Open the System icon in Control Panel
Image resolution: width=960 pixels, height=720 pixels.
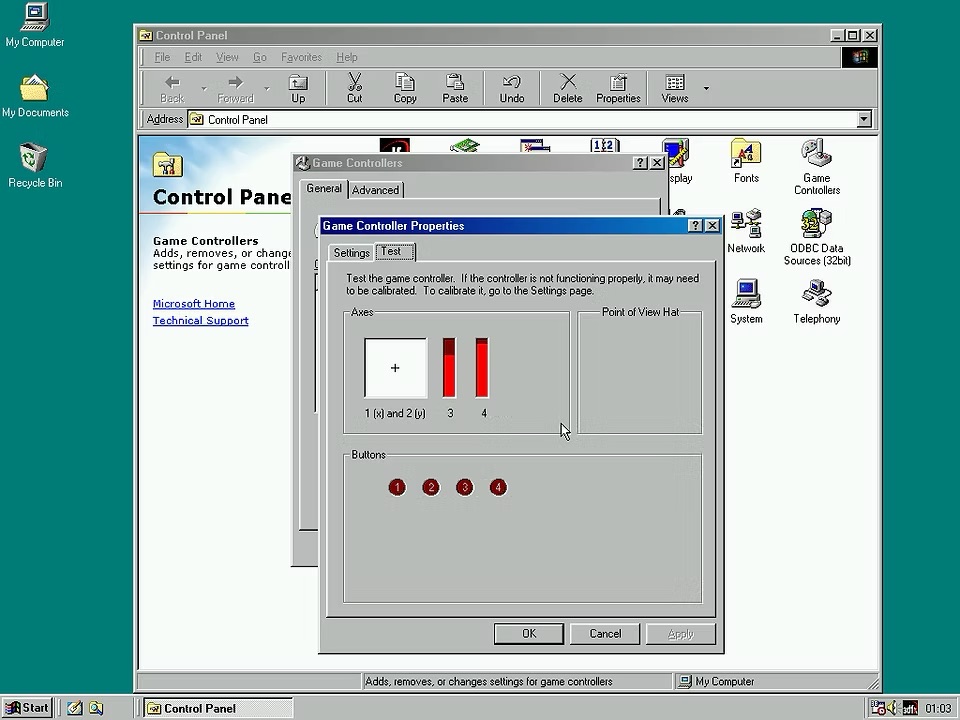[746, 301]
